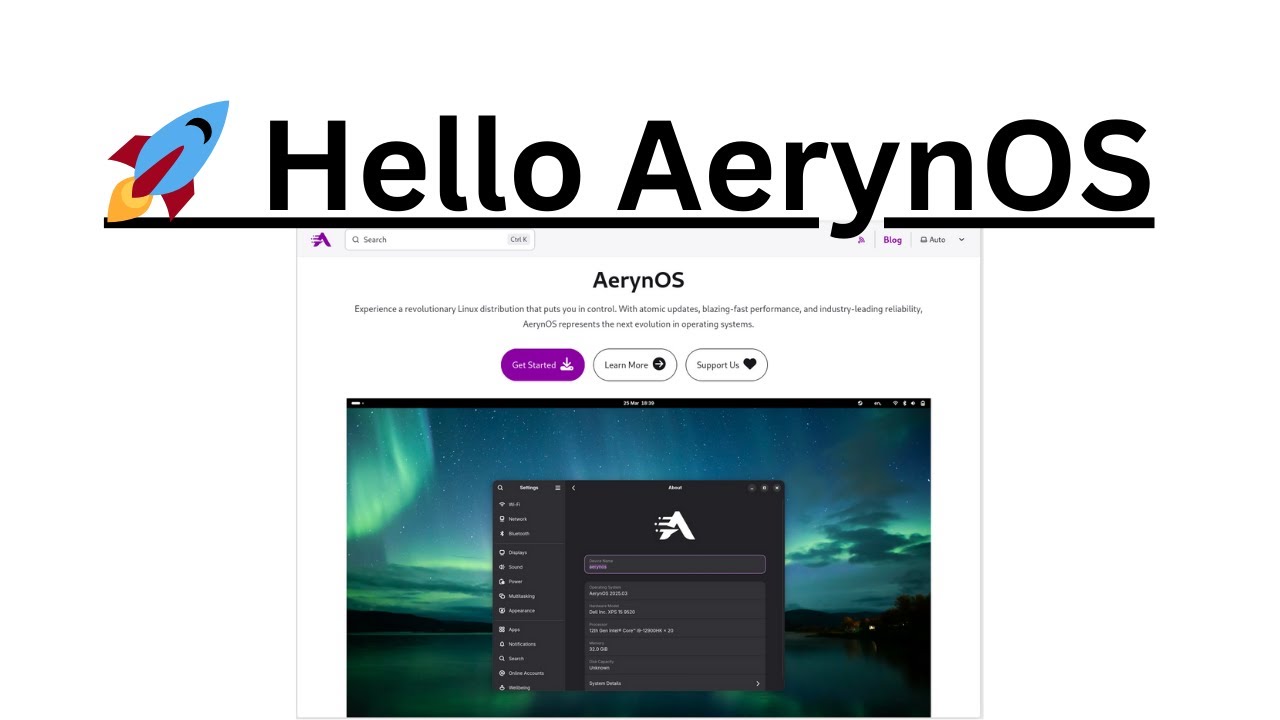Select Wellbeing in the Settings sidebar

[x=529, y=687]
